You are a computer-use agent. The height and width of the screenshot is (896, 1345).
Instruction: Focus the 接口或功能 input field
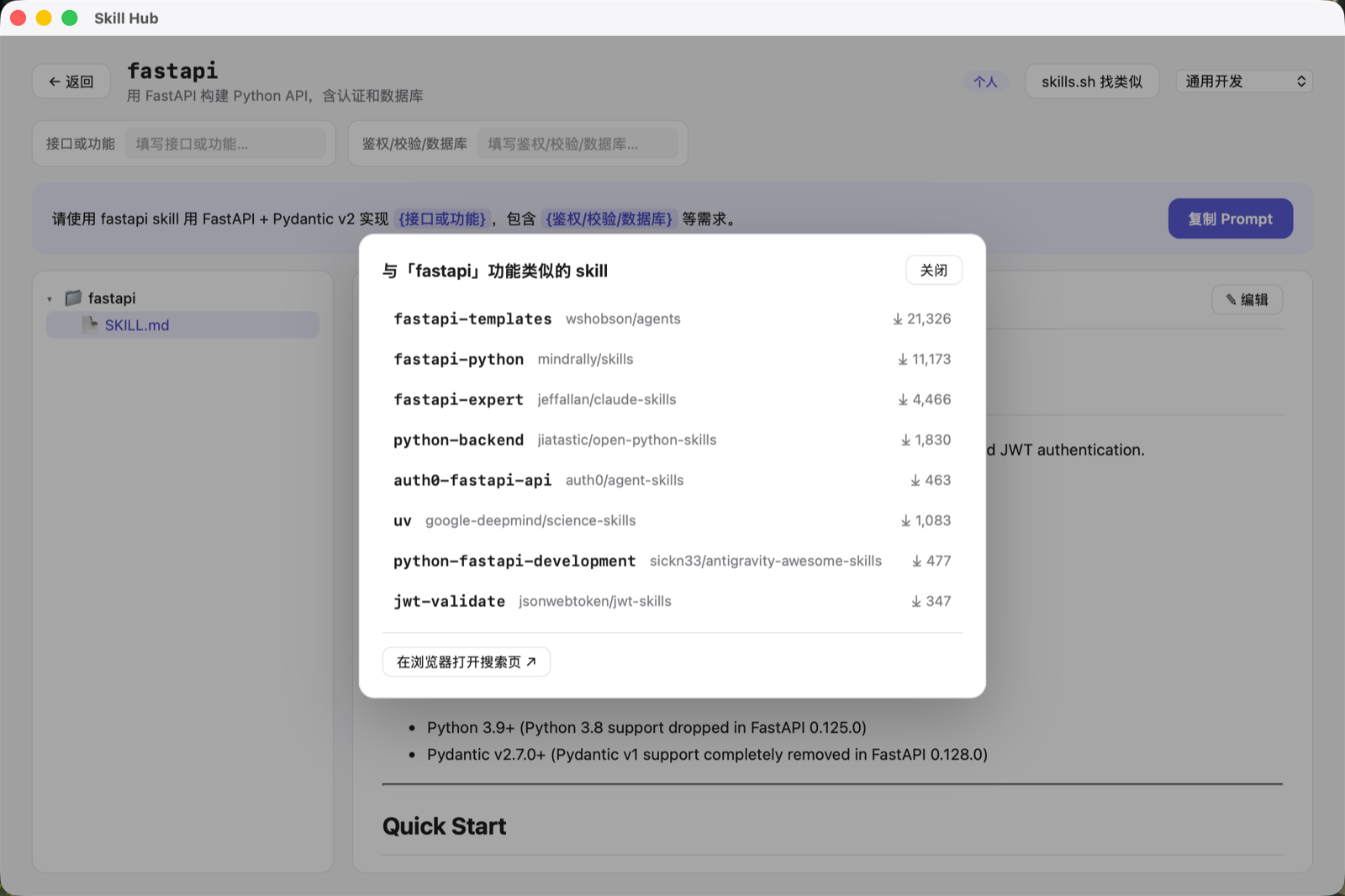pos(225,144)
